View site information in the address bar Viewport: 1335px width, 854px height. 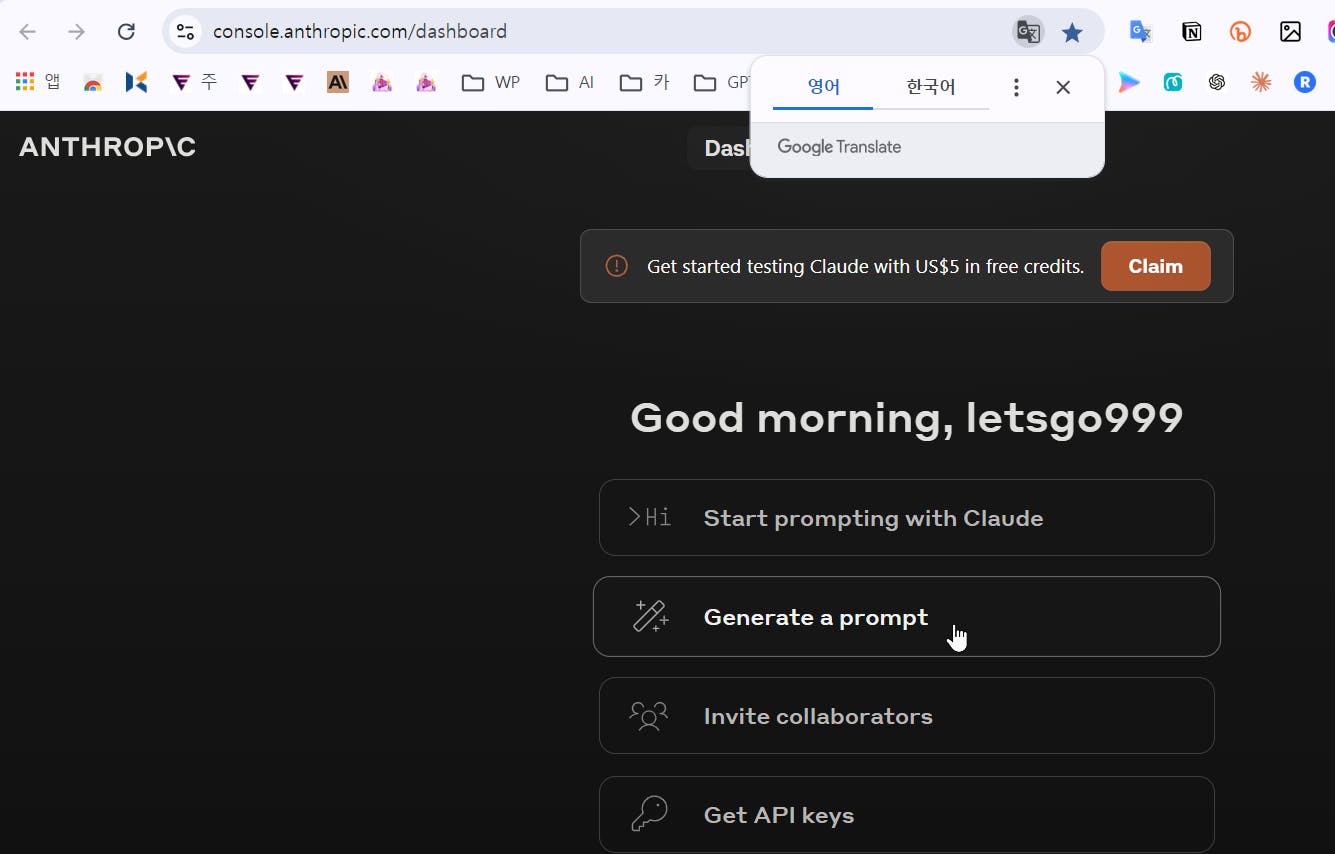click(185, 32)
